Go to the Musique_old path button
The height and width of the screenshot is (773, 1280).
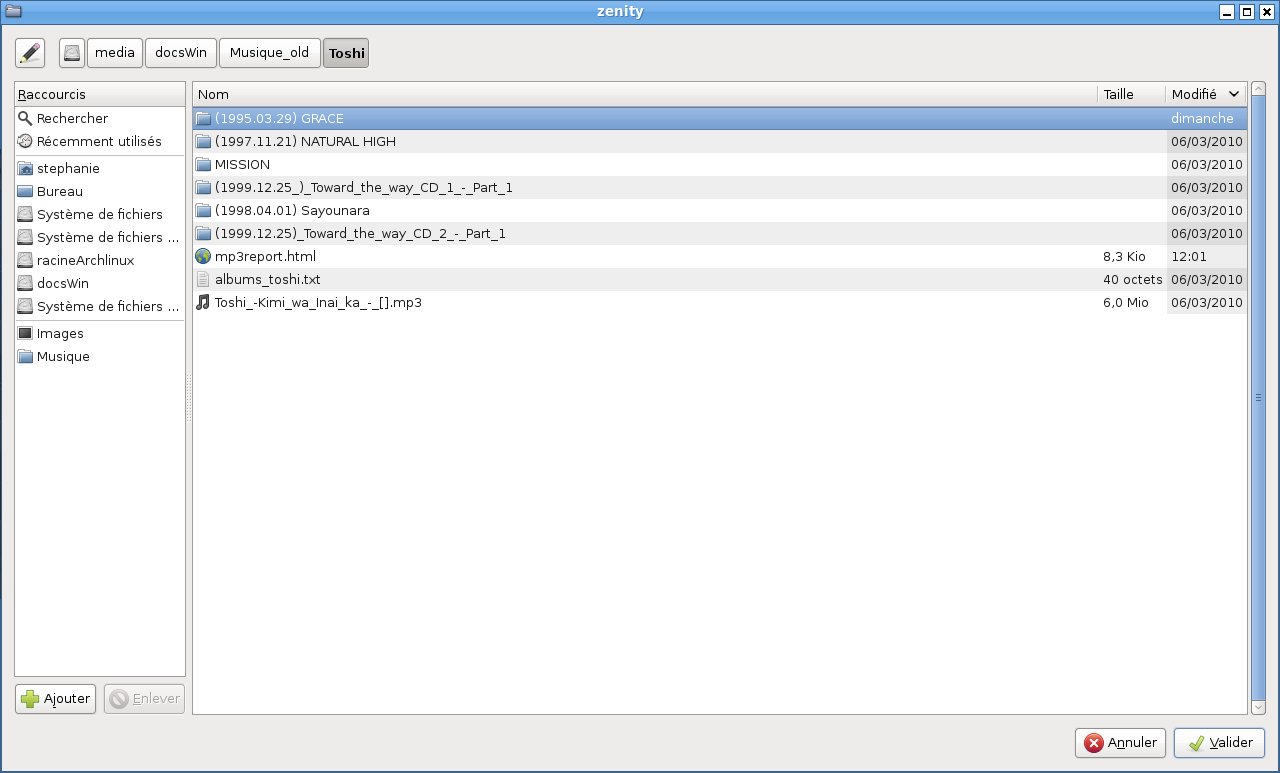point(270,53)
